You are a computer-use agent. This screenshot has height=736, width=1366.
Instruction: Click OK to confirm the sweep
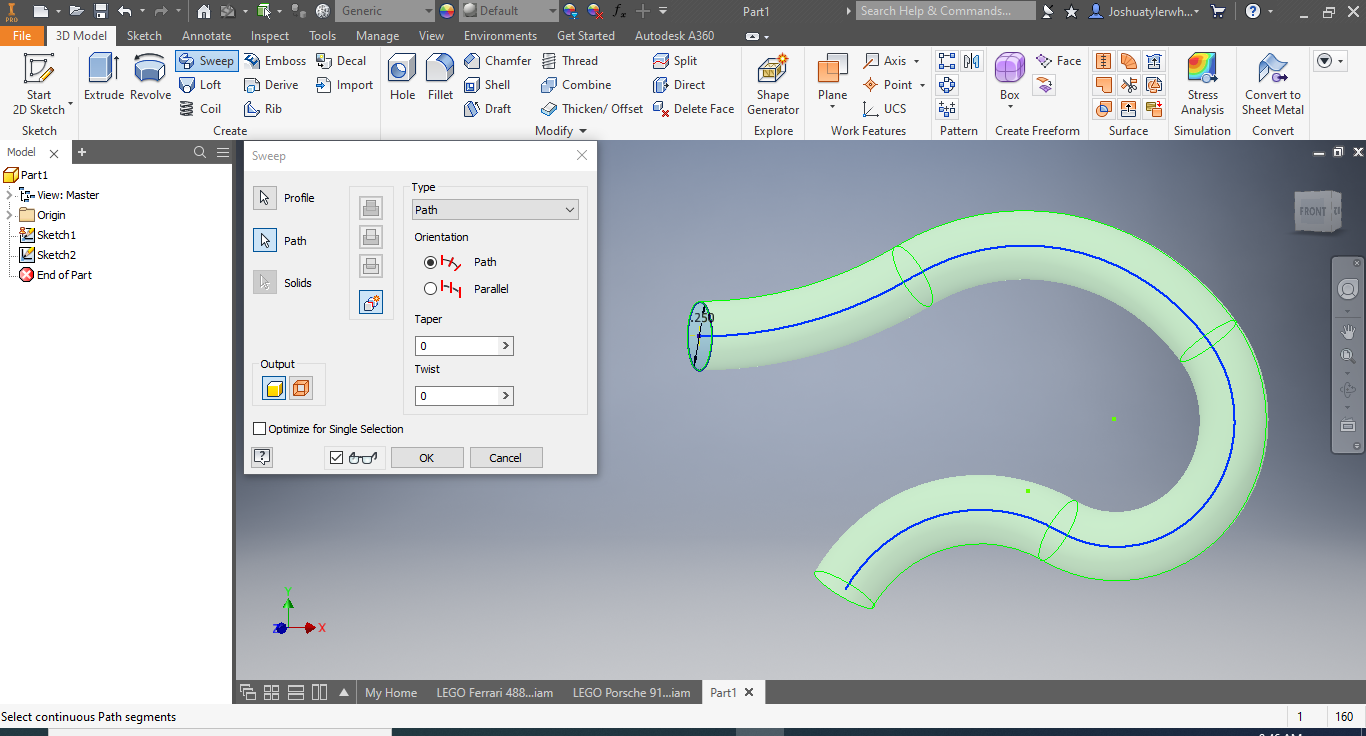(427, 457)
